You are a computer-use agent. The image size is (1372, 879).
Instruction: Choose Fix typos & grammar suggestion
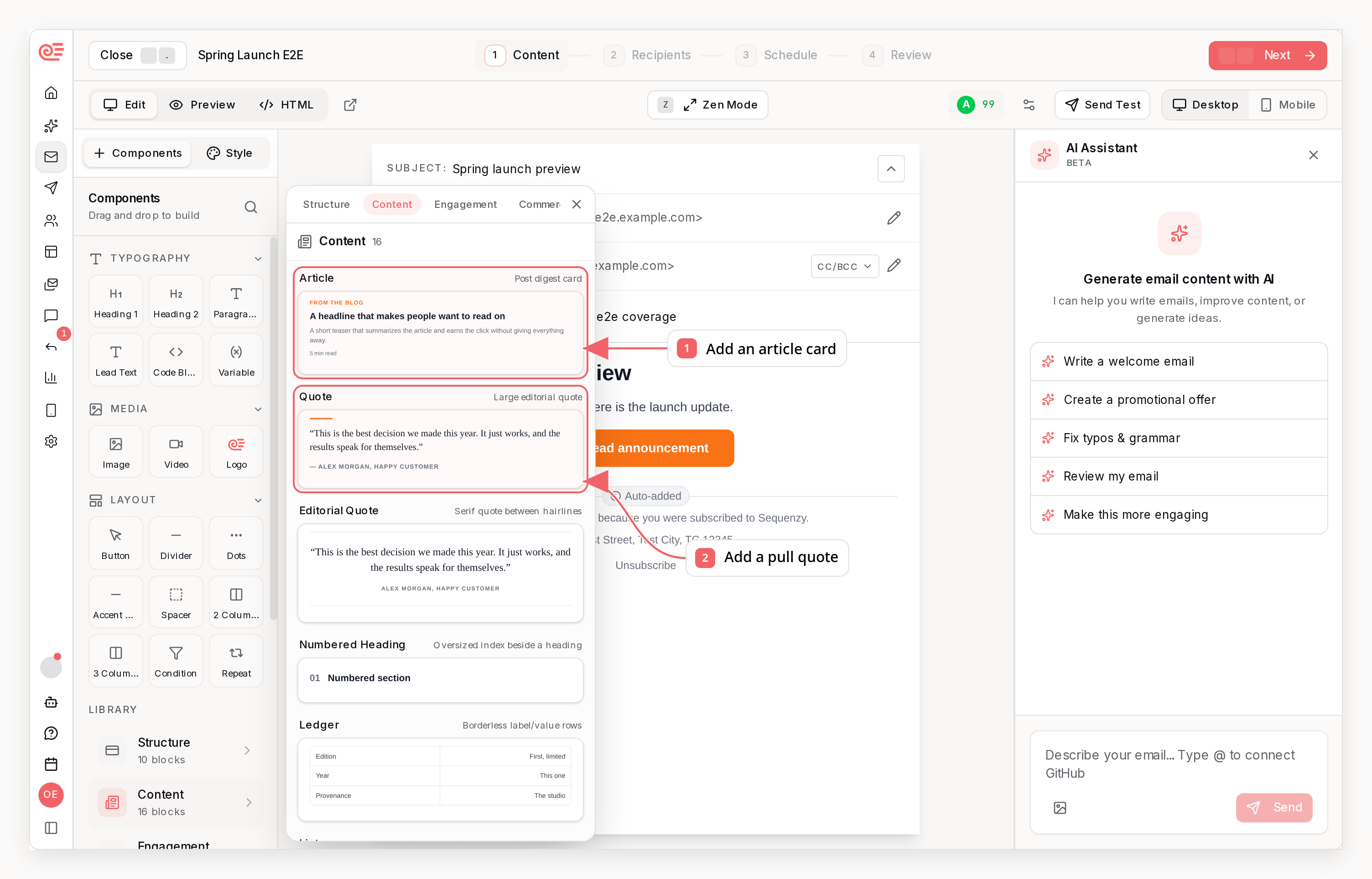coord(1179,438)
